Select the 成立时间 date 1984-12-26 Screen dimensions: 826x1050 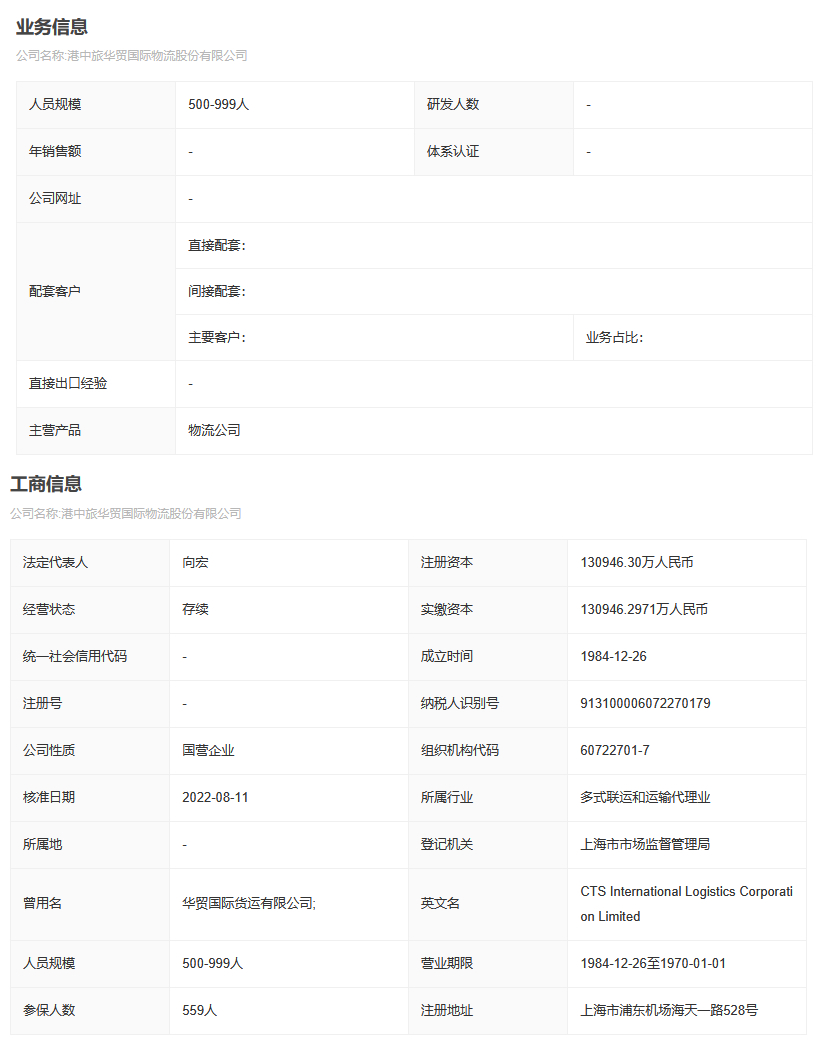pyautogui.click(x=614, y=656)
